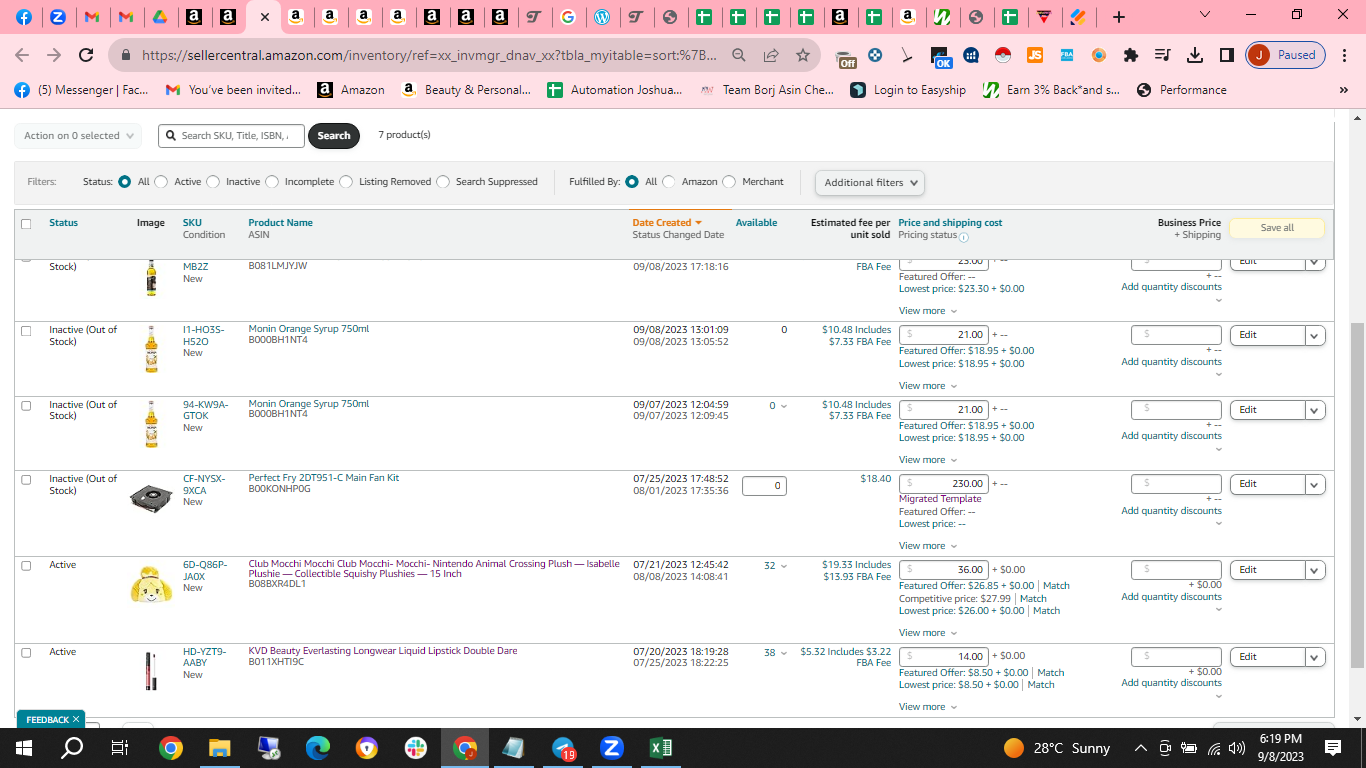Toggle the browser side panel
Screen dimensions: 1366x768
pos(1226,55)
